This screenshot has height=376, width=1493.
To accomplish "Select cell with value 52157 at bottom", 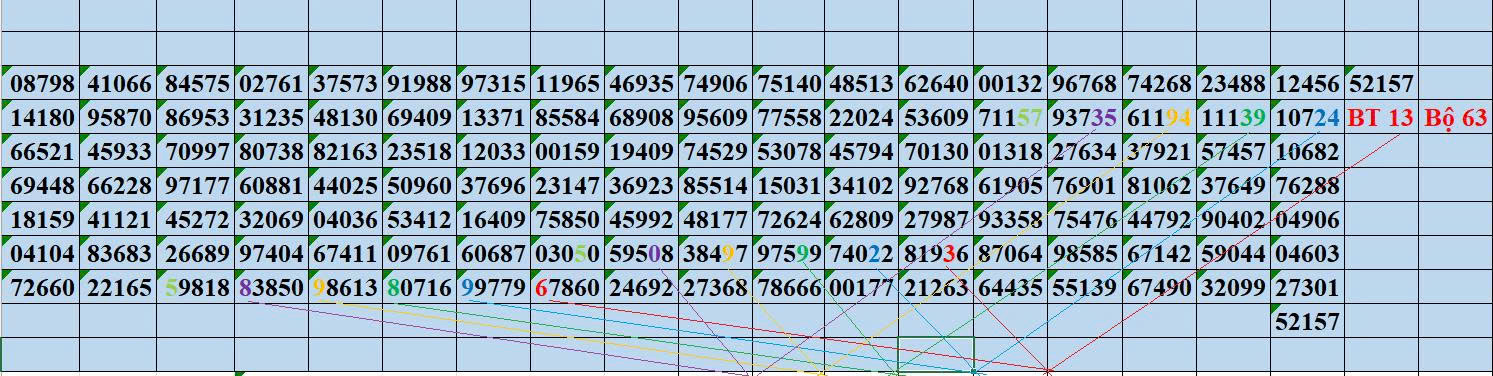I will coord(1307,322).
